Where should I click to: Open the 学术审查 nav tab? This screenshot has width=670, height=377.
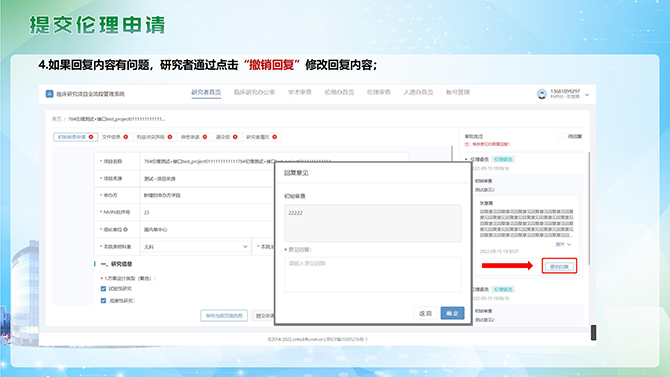click(300, 92)
